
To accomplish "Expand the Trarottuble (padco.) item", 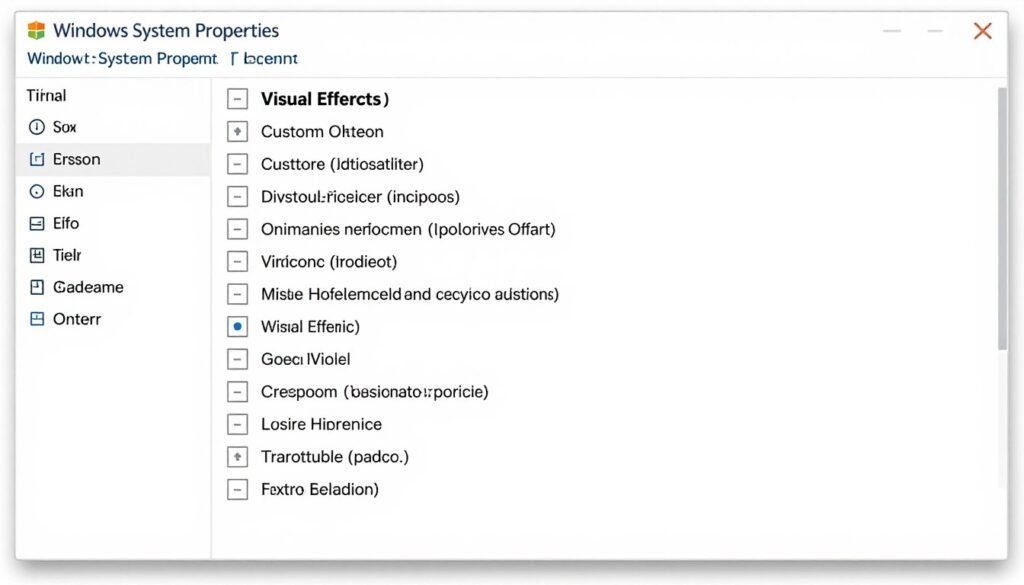I will (237, 456).
